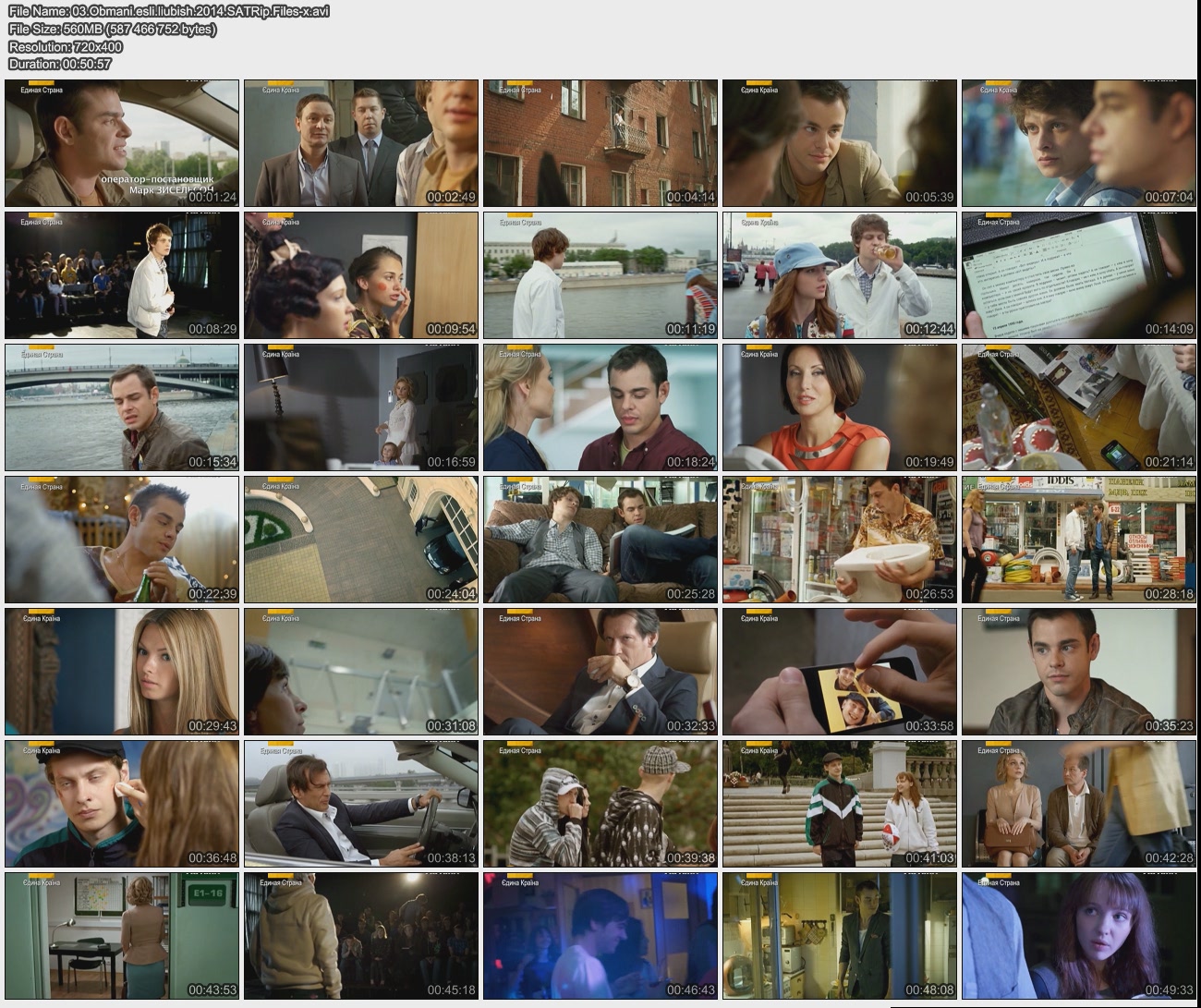Open the convertible driver frame at 00:38:13
1201x1008 pixels.
tap(361, 804)
